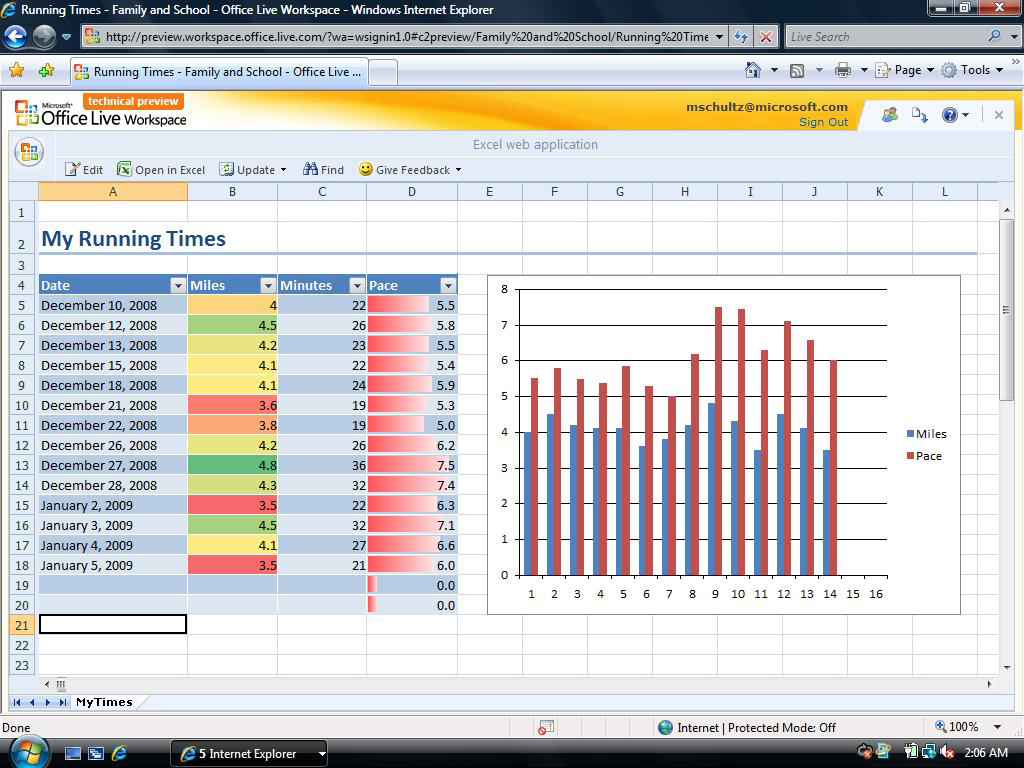Click the Windows Start button

click(27, 752)
